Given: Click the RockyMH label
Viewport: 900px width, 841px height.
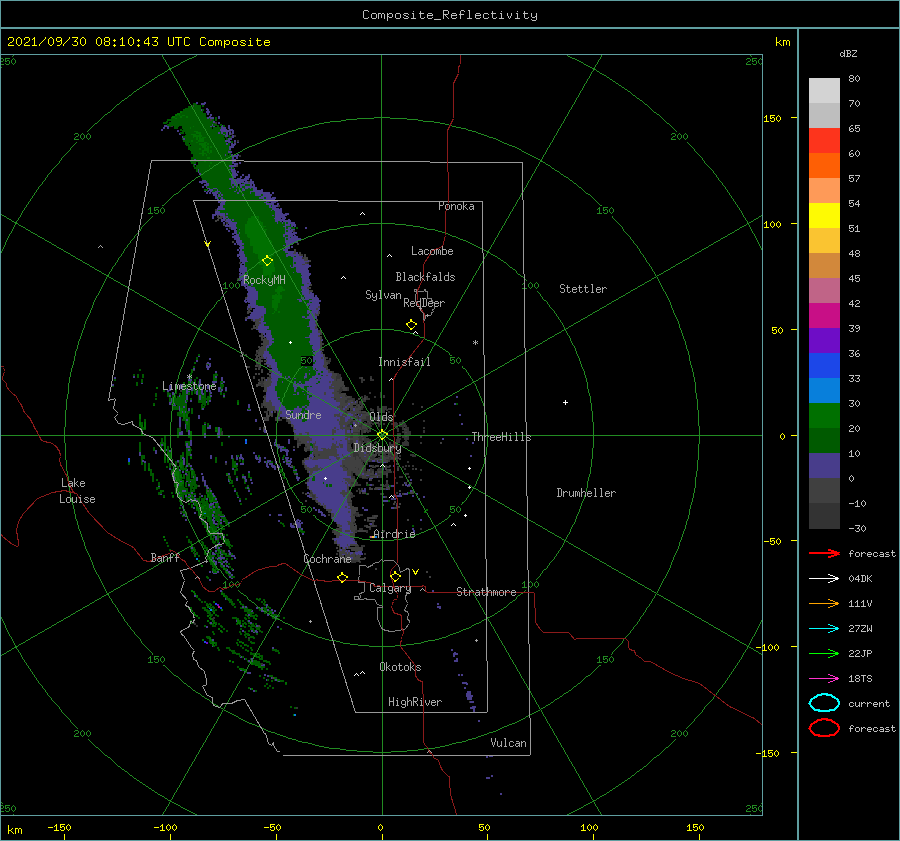Looking at the screenshot, I should (x=264, y=280).
